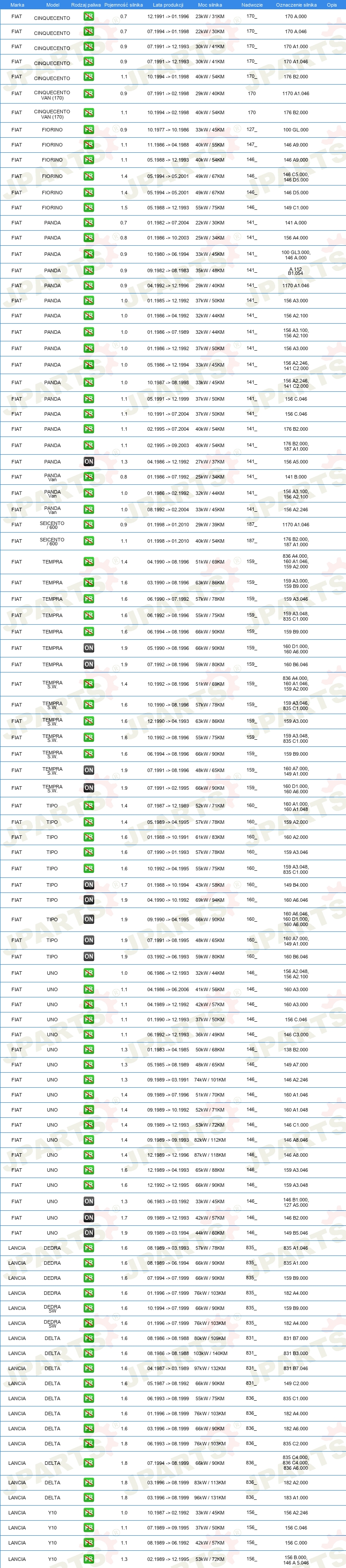Select power value '96kW / 131KM'
The height and width of the screenshot is (1568, 346).
coord(210,1497)
